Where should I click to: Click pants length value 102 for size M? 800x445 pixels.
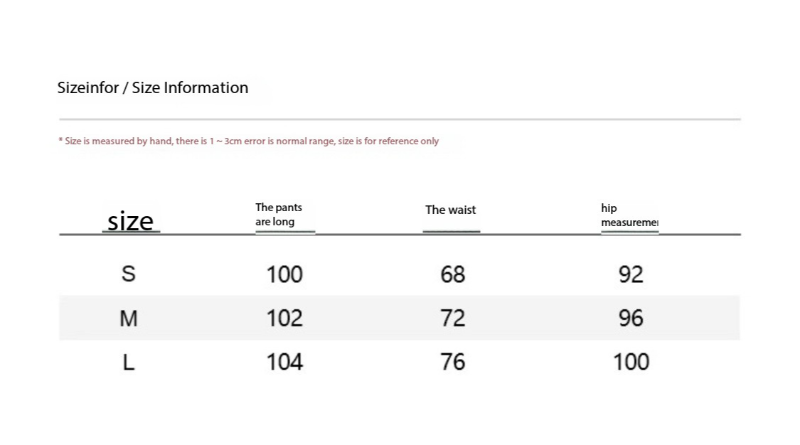(x=284, y=318)
